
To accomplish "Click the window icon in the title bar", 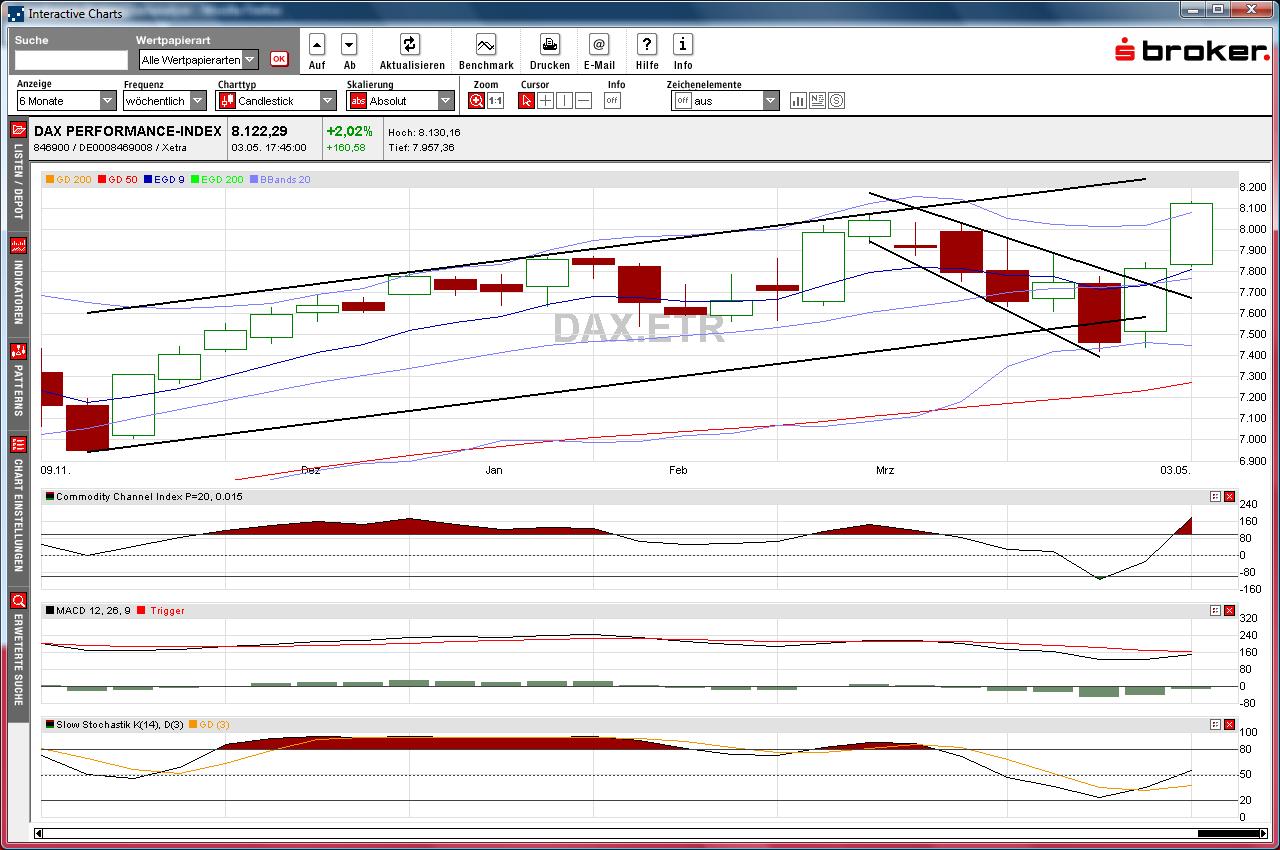I will 15,14.
